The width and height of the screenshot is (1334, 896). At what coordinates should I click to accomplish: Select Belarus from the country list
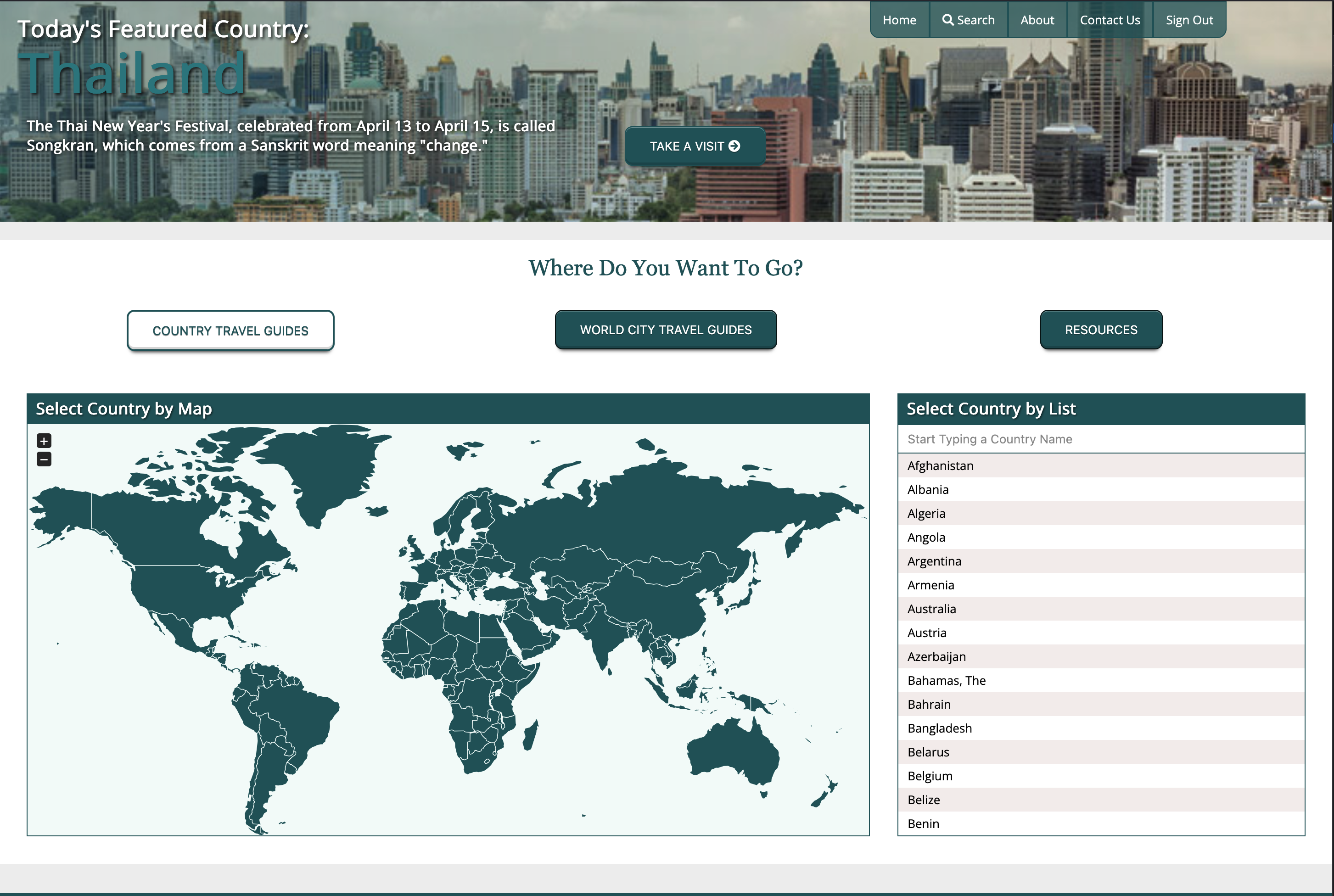tap(1101, 752)
